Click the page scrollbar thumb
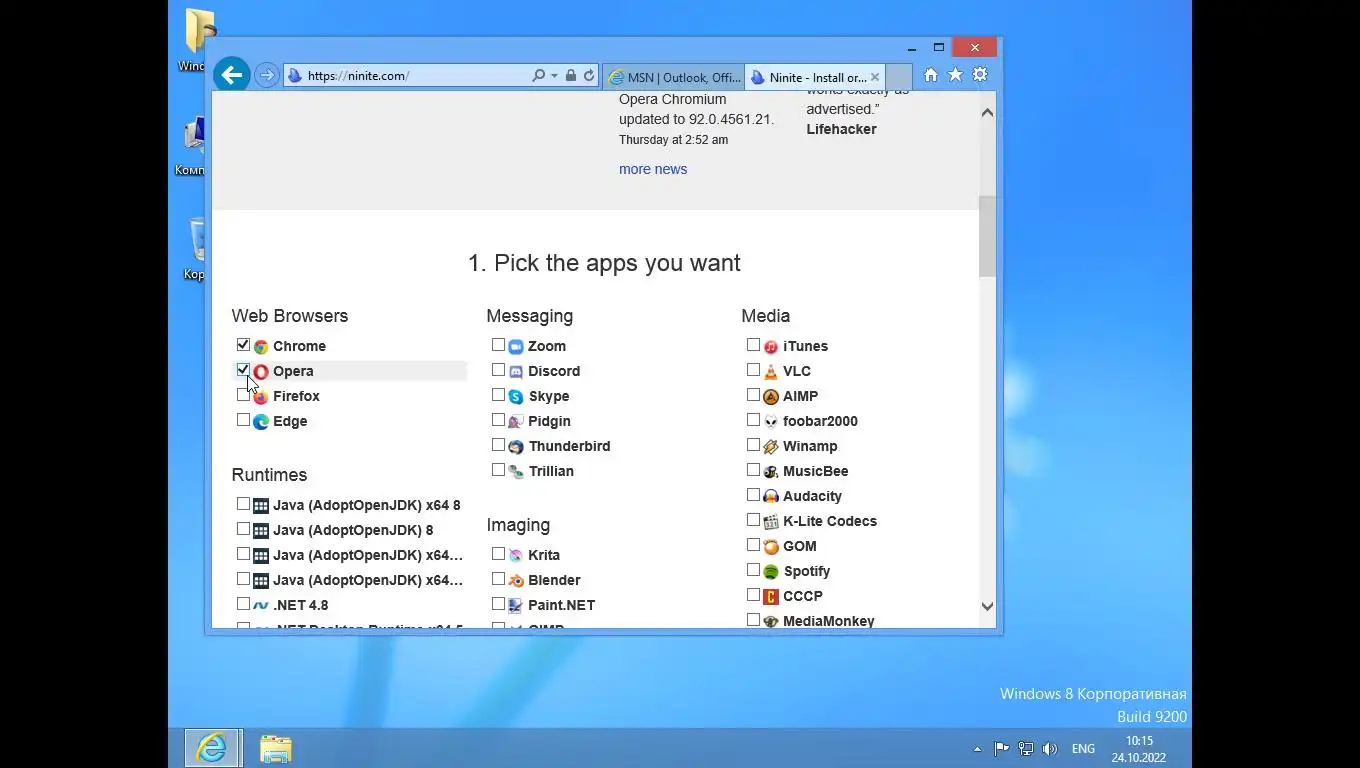Viewport: 1360px width, 768px height. coord(987,237)
